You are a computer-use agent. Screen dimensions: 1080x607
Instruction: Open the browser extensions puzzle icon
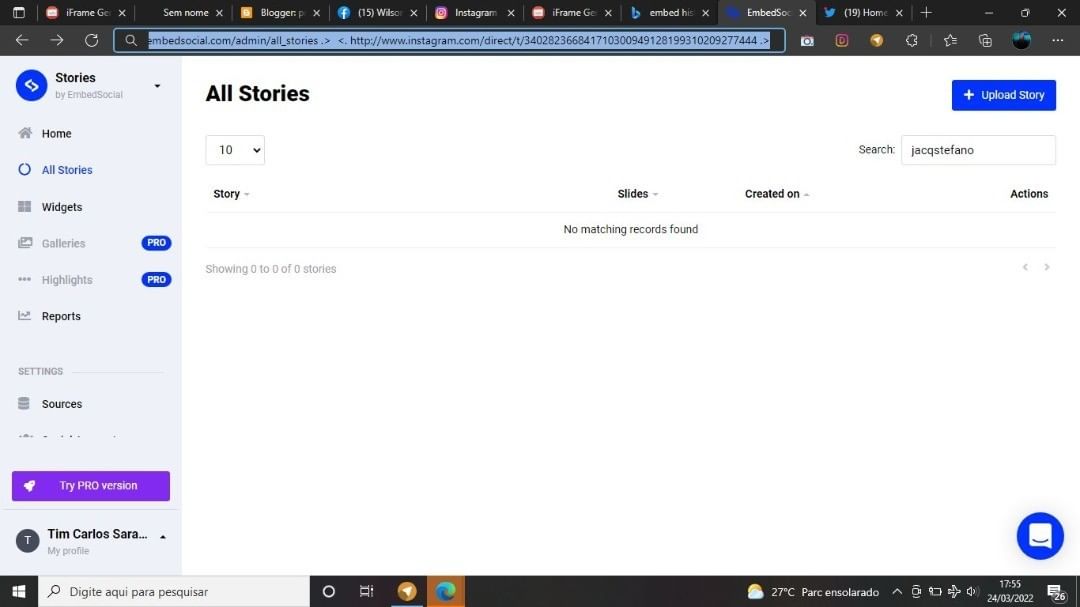(912, 41)
